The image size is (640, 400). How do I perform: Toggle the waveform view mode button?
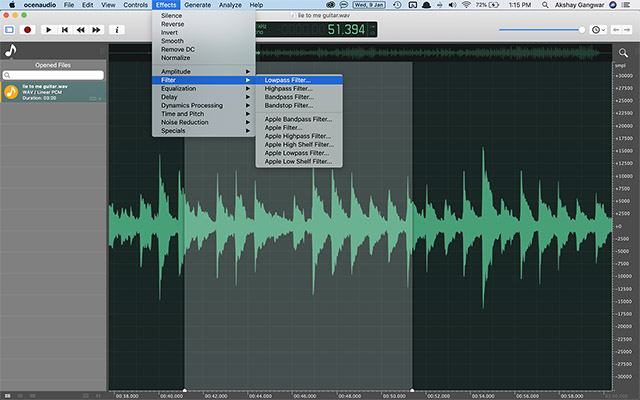[x=9, y=30]
